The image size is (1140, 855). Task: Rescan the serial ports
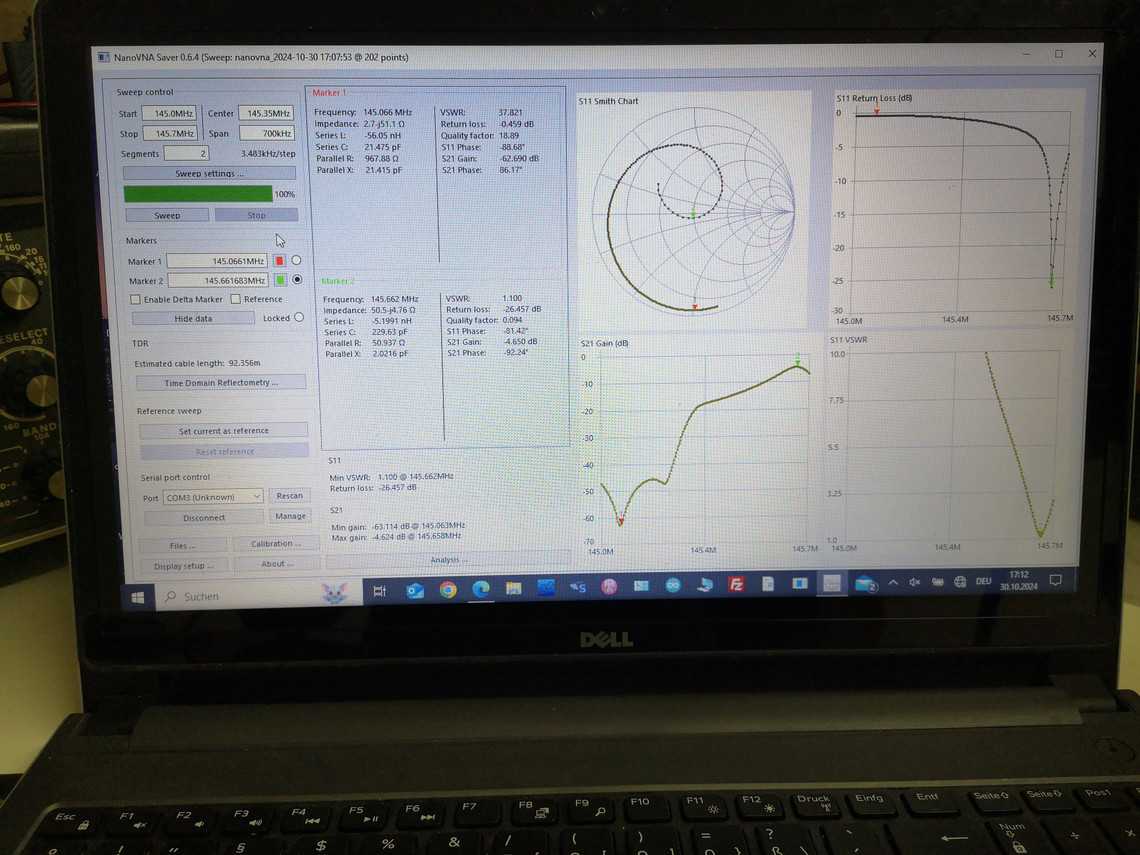click(289, 496)
